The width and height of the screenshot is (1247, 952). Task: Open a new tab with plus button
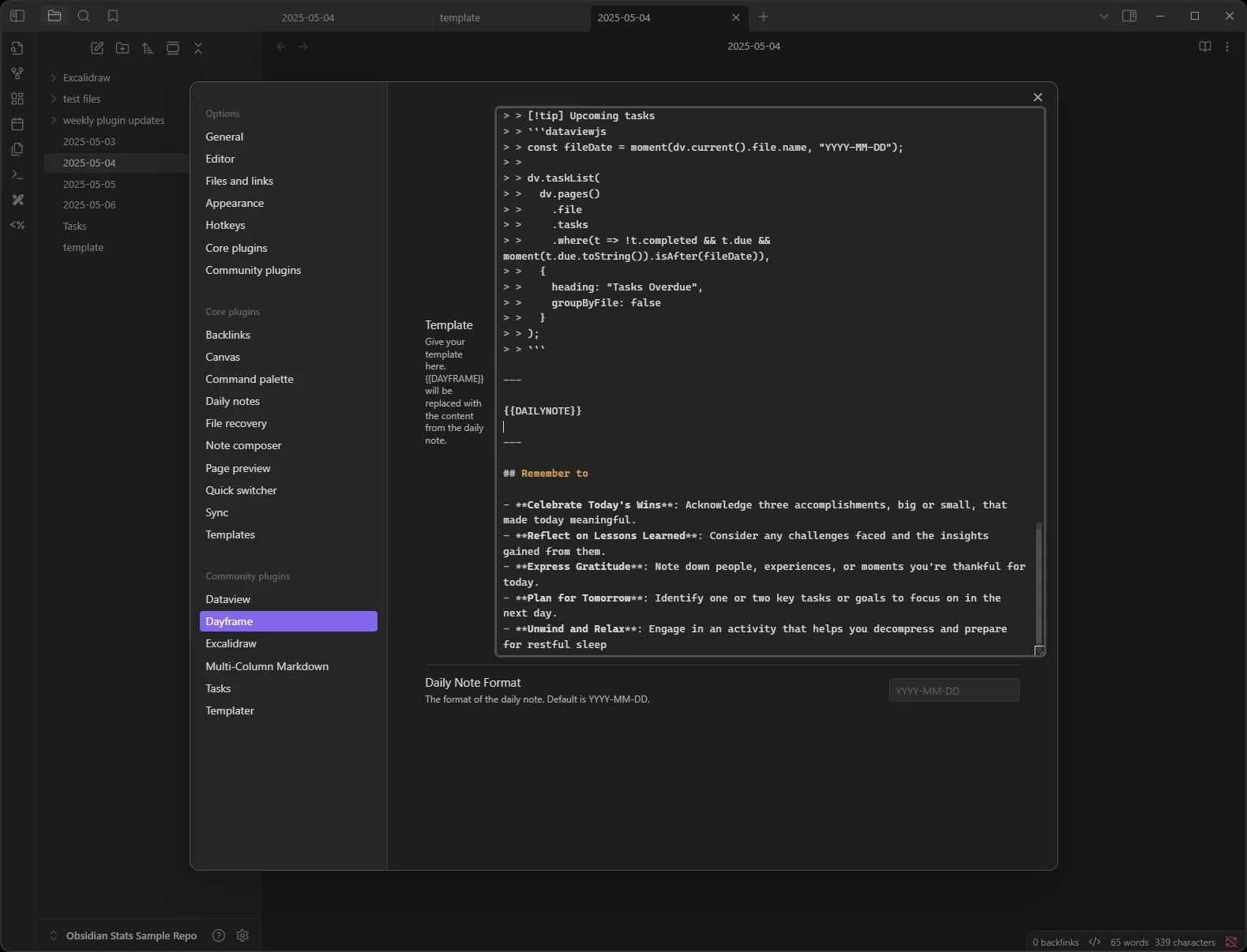764,17
